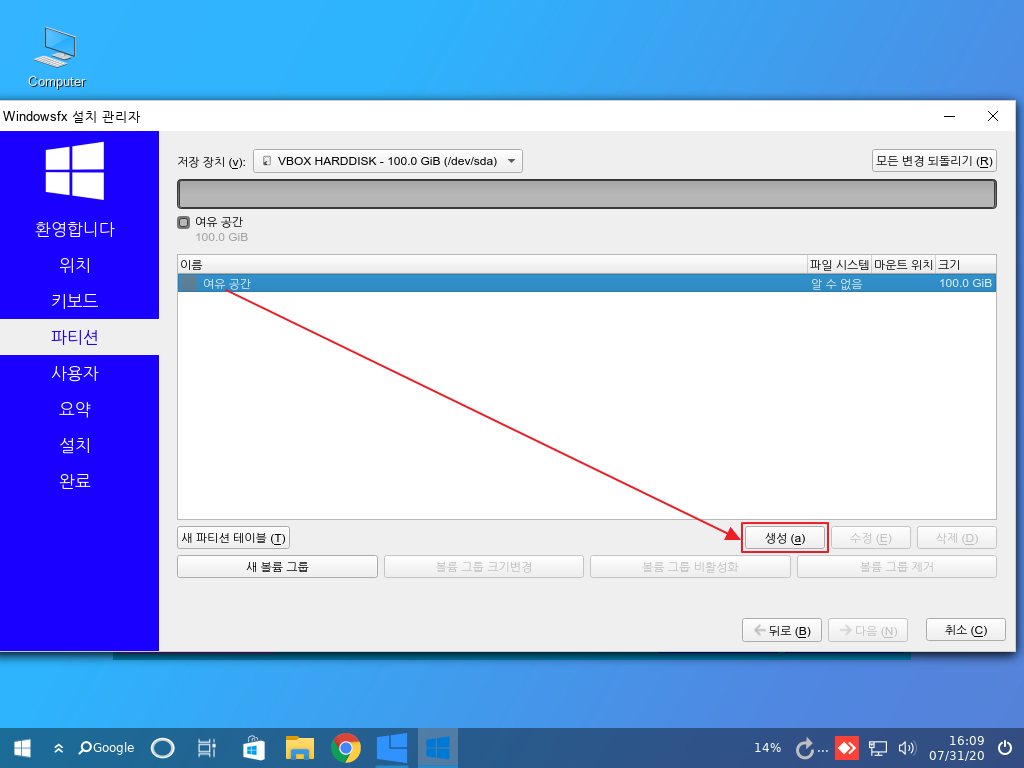The height and width of the screenshot is (768, 1024).
Task: Go to 환영합니다 step in sidebar
Action: 74,229
